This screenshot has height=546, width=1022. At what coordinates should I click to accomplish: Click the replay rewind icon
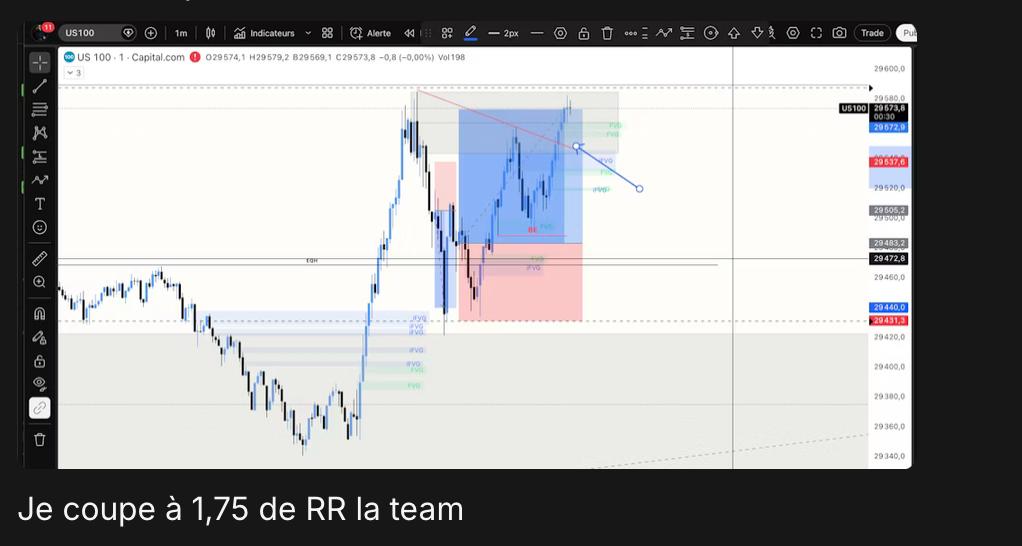[409, 33]
